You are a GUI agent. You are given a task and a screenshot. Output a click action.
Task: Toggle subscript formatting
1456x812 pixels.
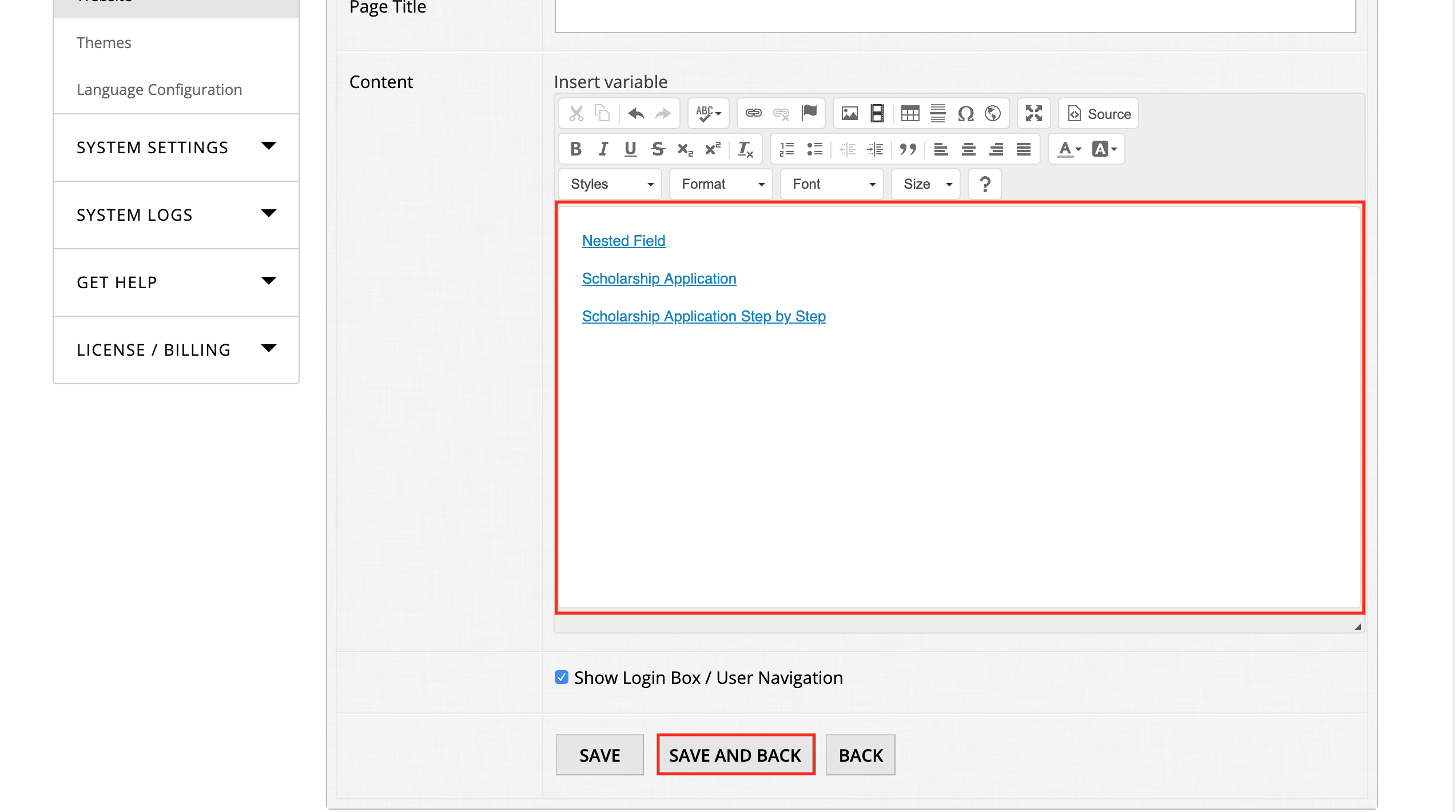(x=685, y=149)
